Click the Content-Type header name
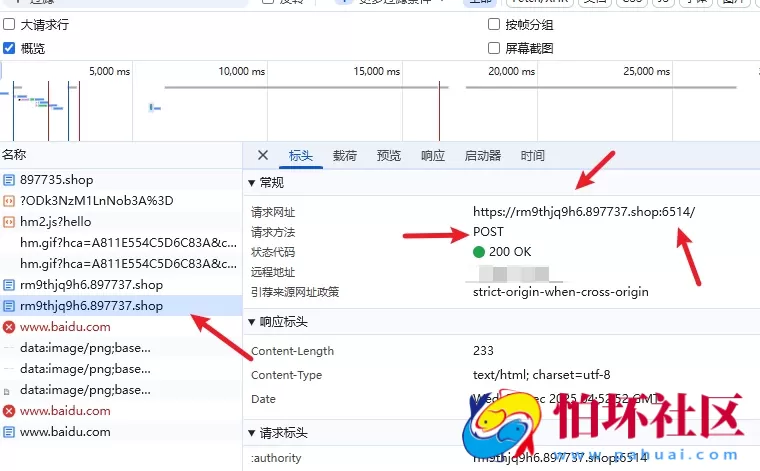Image resolution: width=760 pixels, height=471 pixels. (286, 375)
